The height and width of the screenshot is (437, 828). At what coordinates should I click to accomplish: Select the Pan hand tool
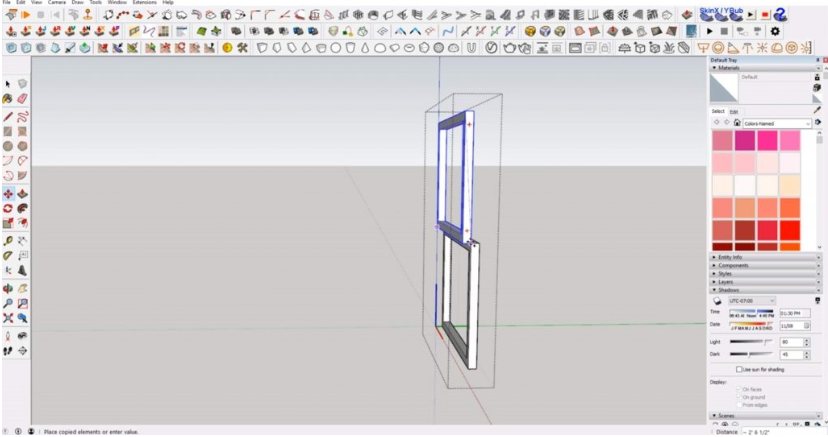click(22, 289)
